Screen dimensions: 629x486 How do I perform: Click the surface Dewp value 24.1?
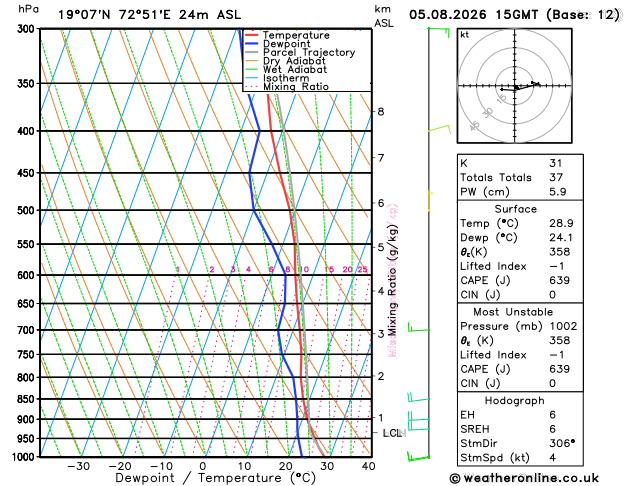coord(561,237)
